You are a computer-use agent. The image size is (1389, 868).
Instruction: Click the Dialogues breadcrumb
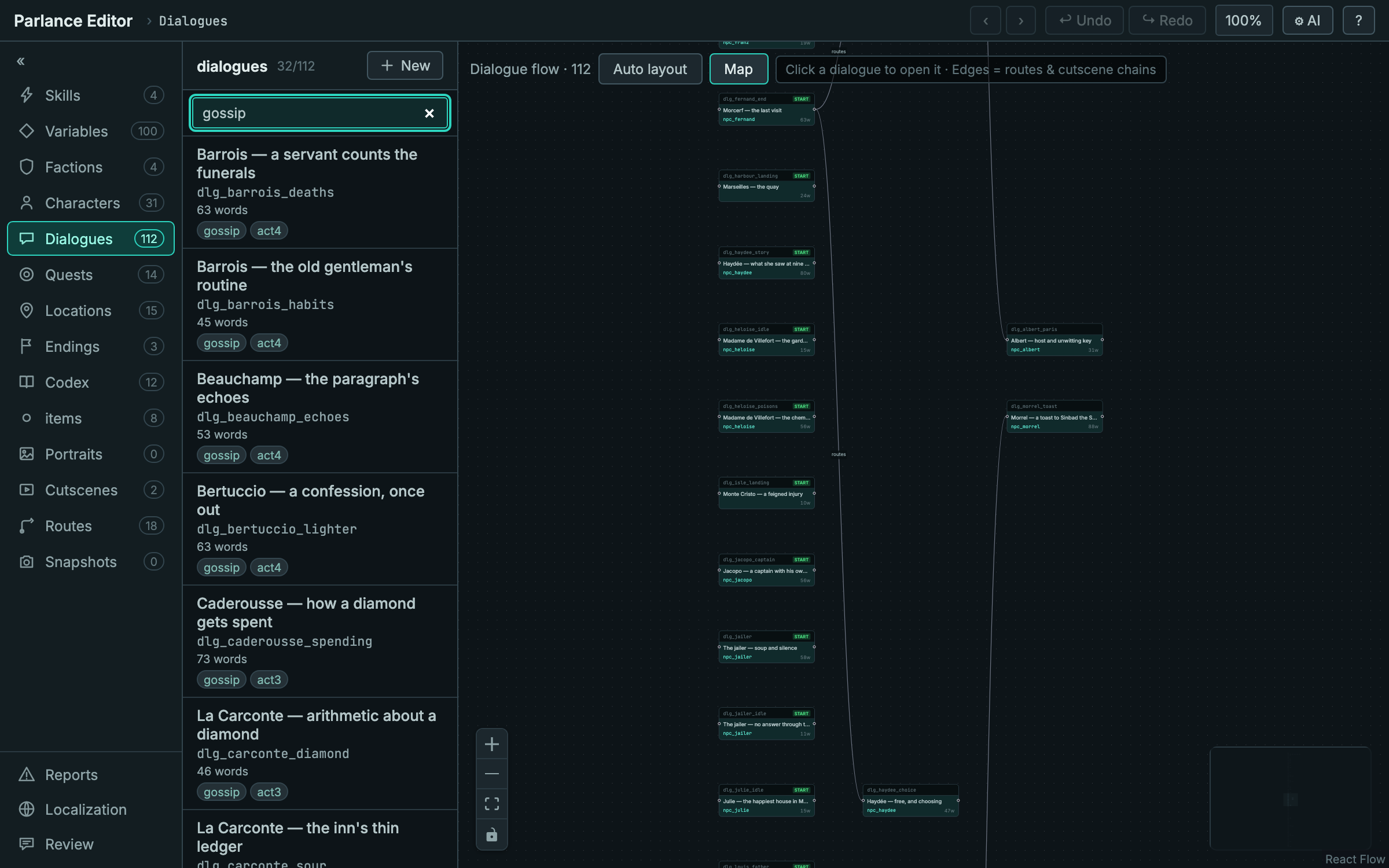coord(193,21)
